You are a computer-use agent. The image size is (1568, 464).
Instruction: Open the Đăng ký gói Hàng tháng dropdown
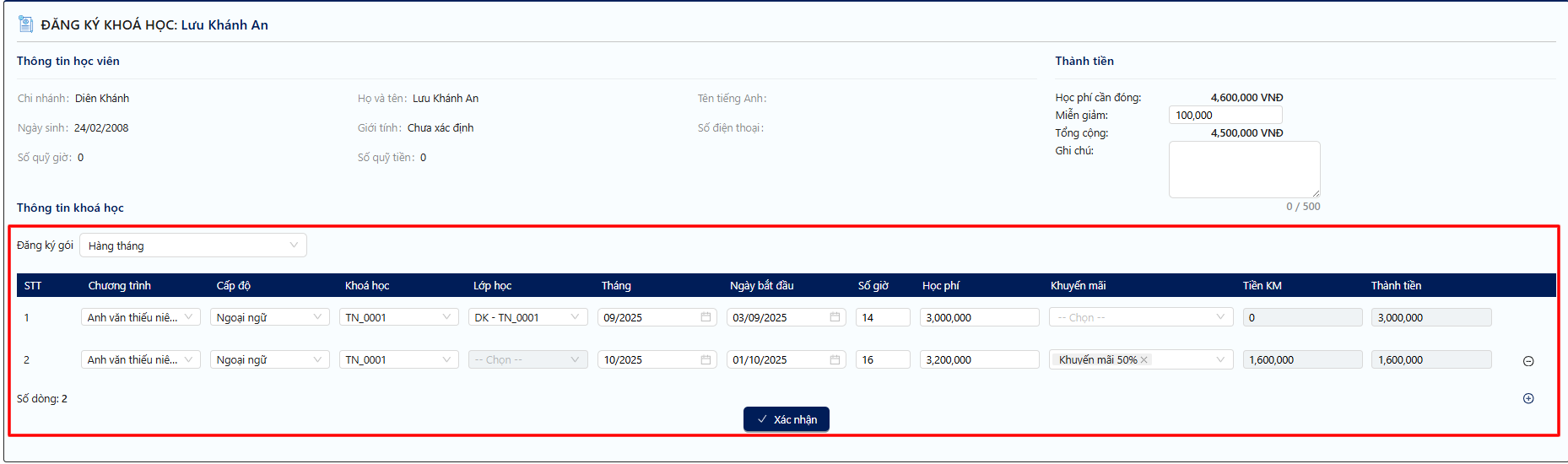point(192,245)
